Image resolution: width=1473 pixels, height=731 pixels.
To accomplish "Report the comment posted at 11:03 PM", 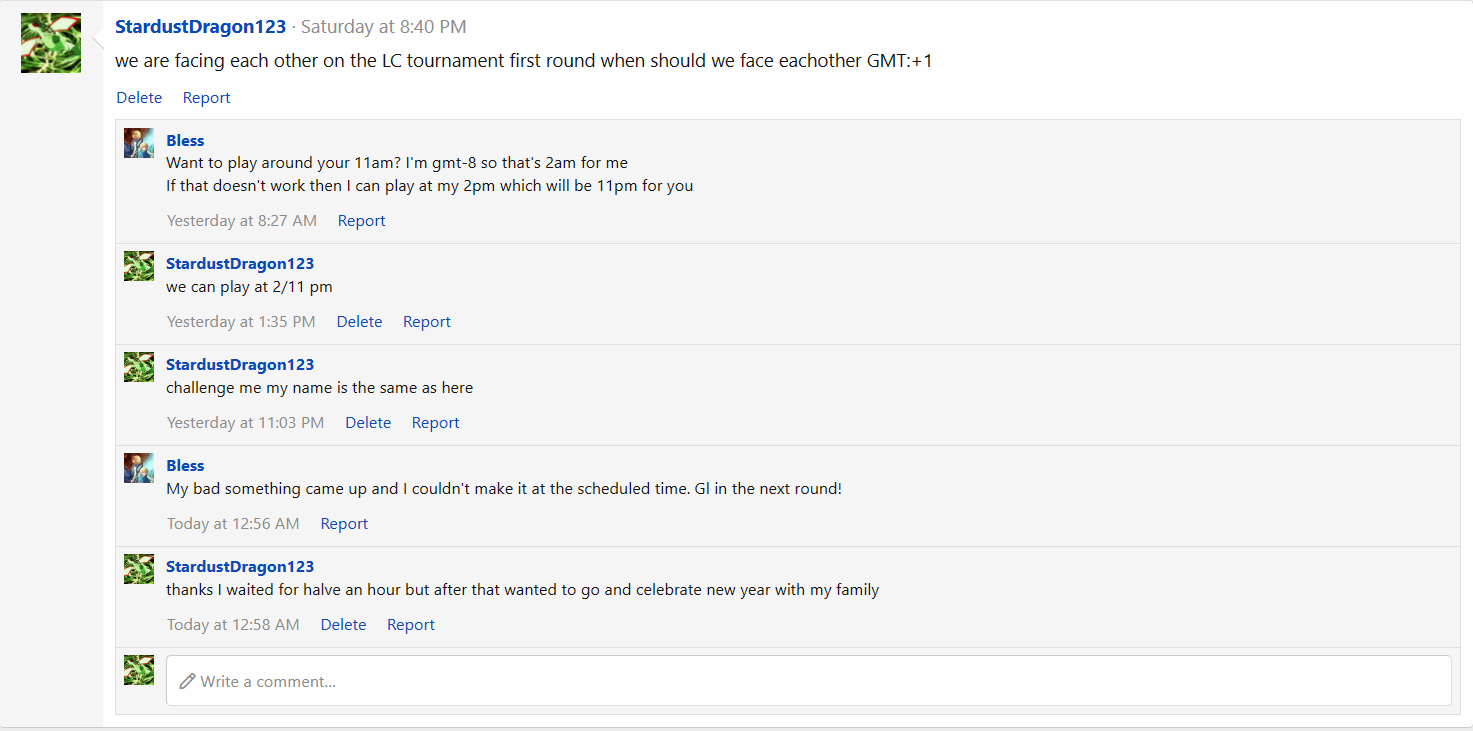I will pyautogui.click(x=435, y=423).
